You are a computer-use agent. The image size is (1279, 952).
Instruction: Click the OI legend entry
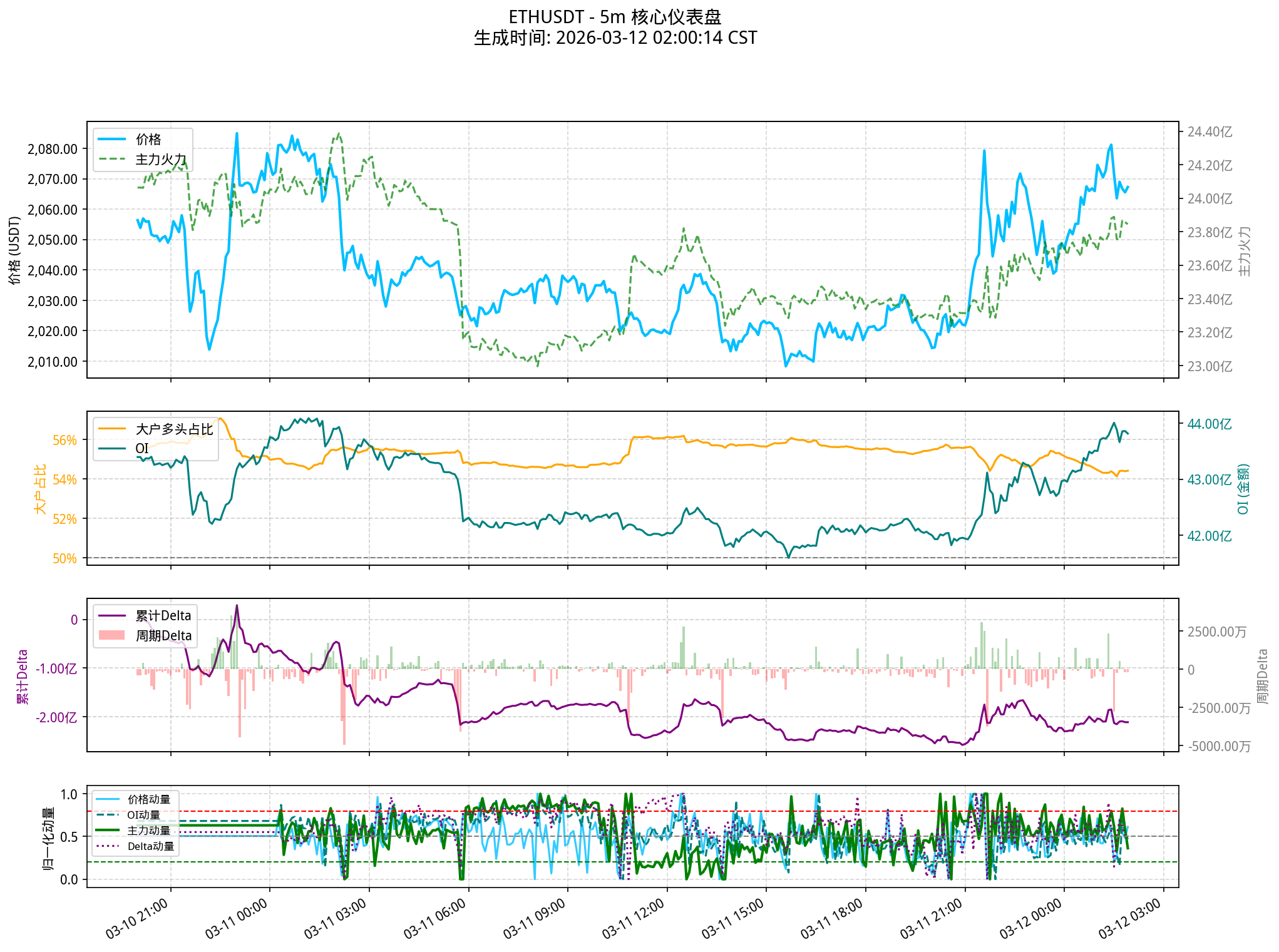141,449
